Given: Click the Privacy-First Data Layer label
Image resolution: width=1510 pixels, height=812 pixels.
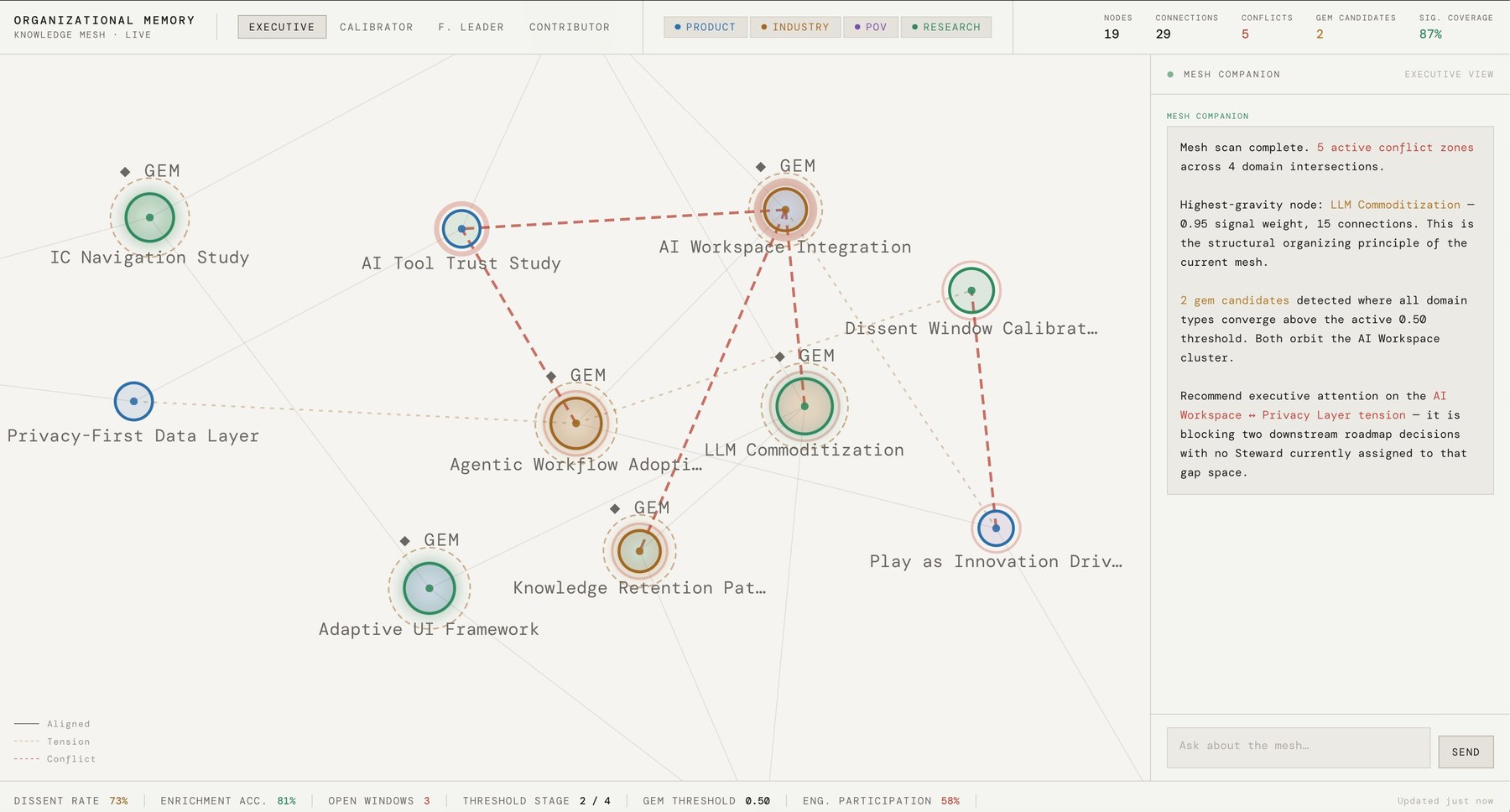Looking at the screenshot, I should 133,436.
